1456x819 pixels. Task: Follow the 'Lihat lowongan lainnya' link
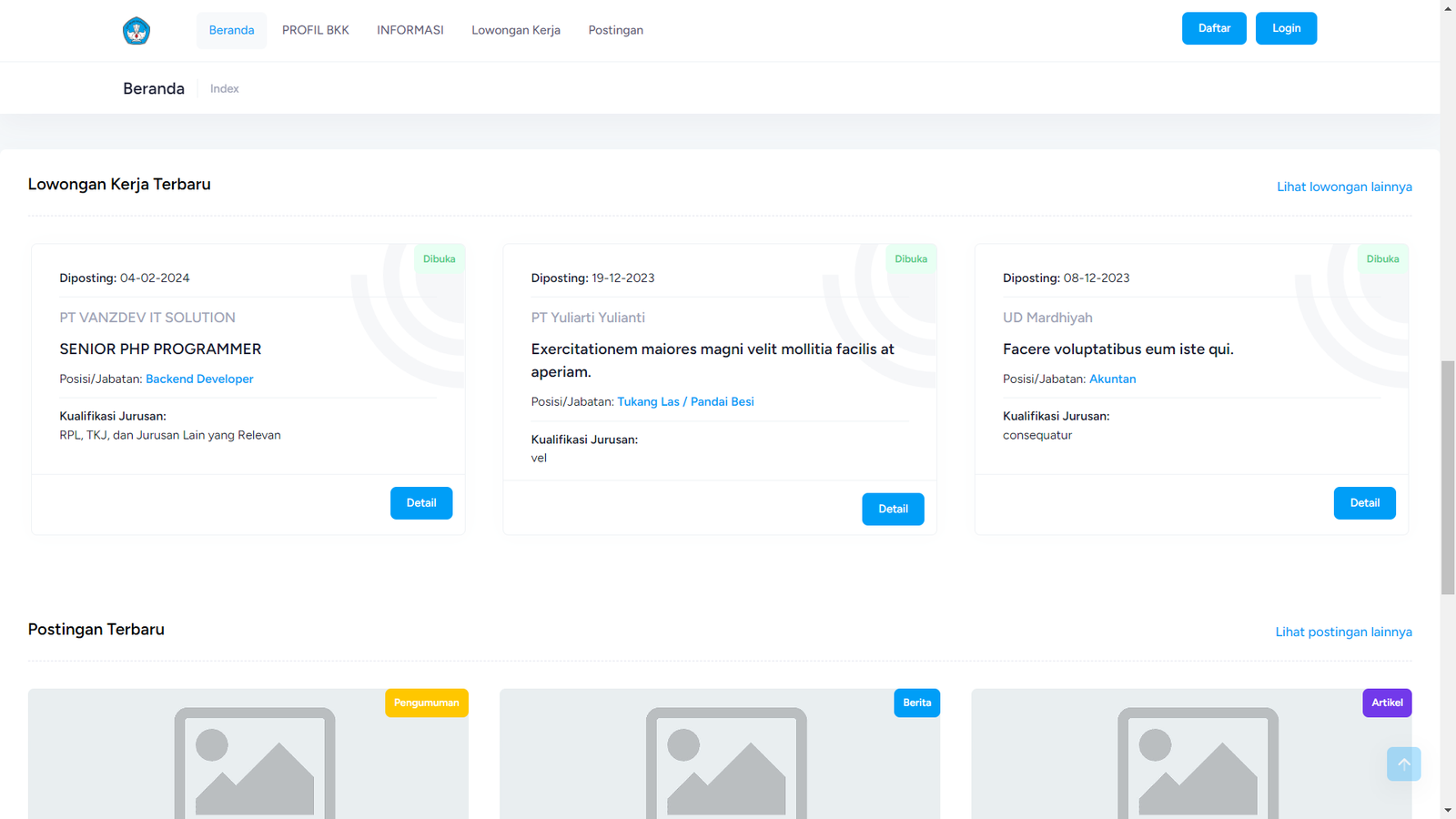(x=1344, y=187)
